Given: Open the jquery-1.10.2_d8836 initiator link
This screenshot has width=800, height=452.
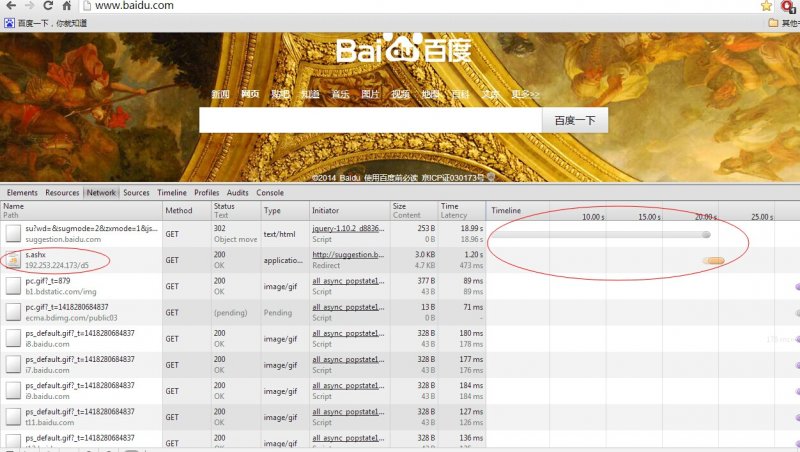Looking at the screenshot, I should (x=348, y=229).
